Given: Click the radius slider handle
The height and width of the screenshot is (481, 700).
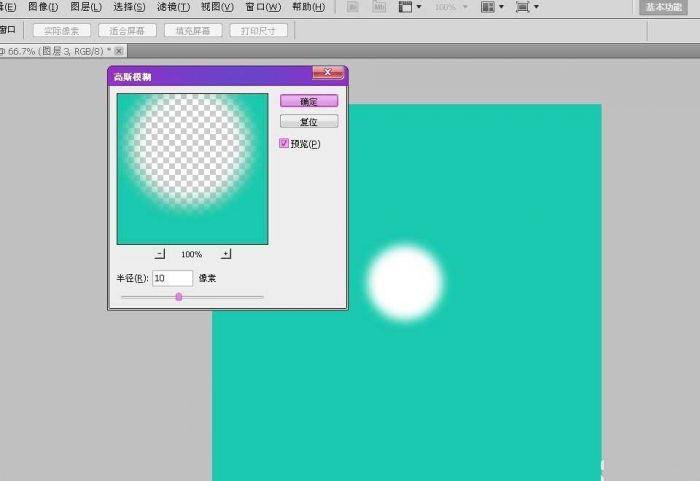Looking at the screenshot, I should pos(179,297).
